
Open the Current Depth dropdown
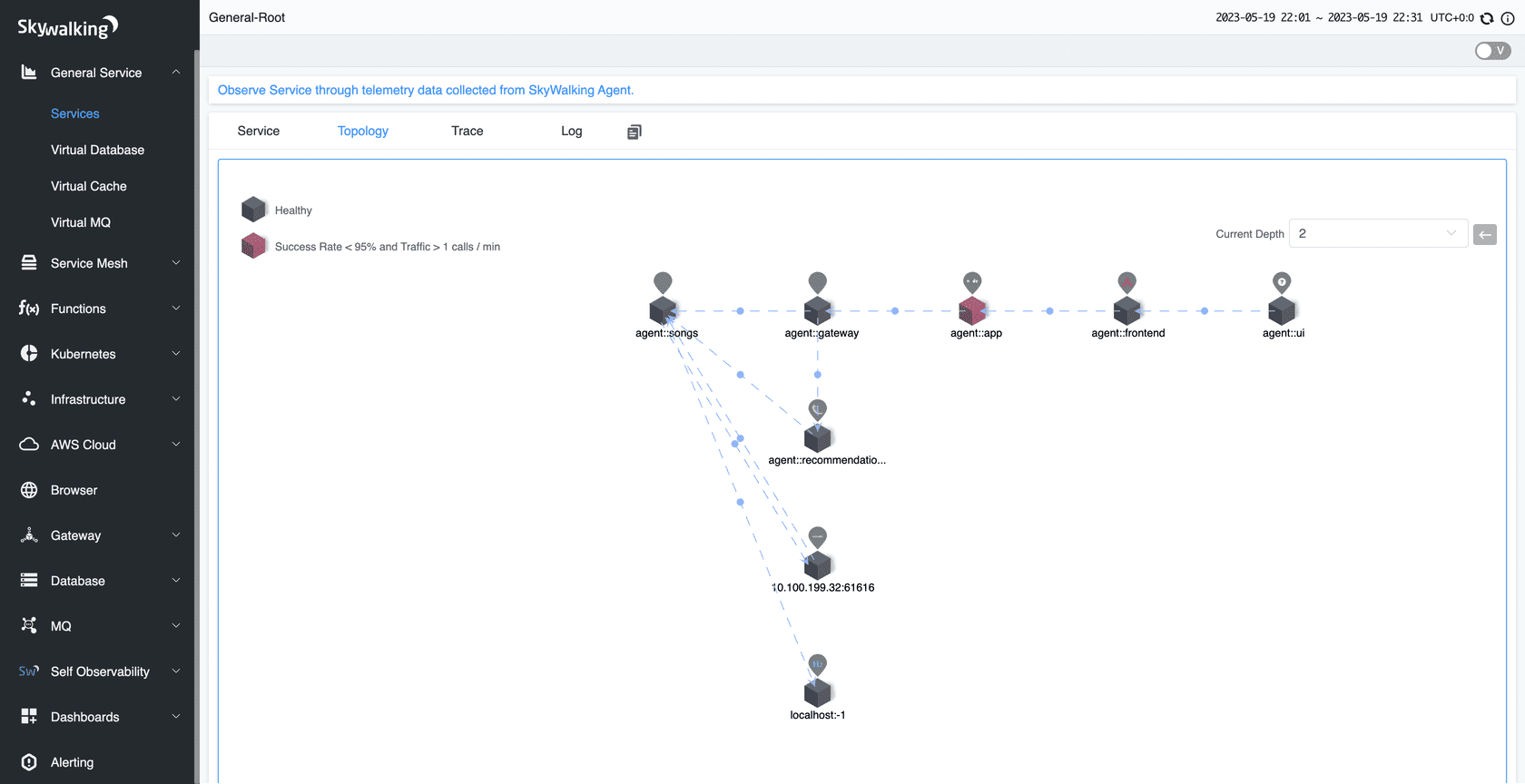(1378, 234)
